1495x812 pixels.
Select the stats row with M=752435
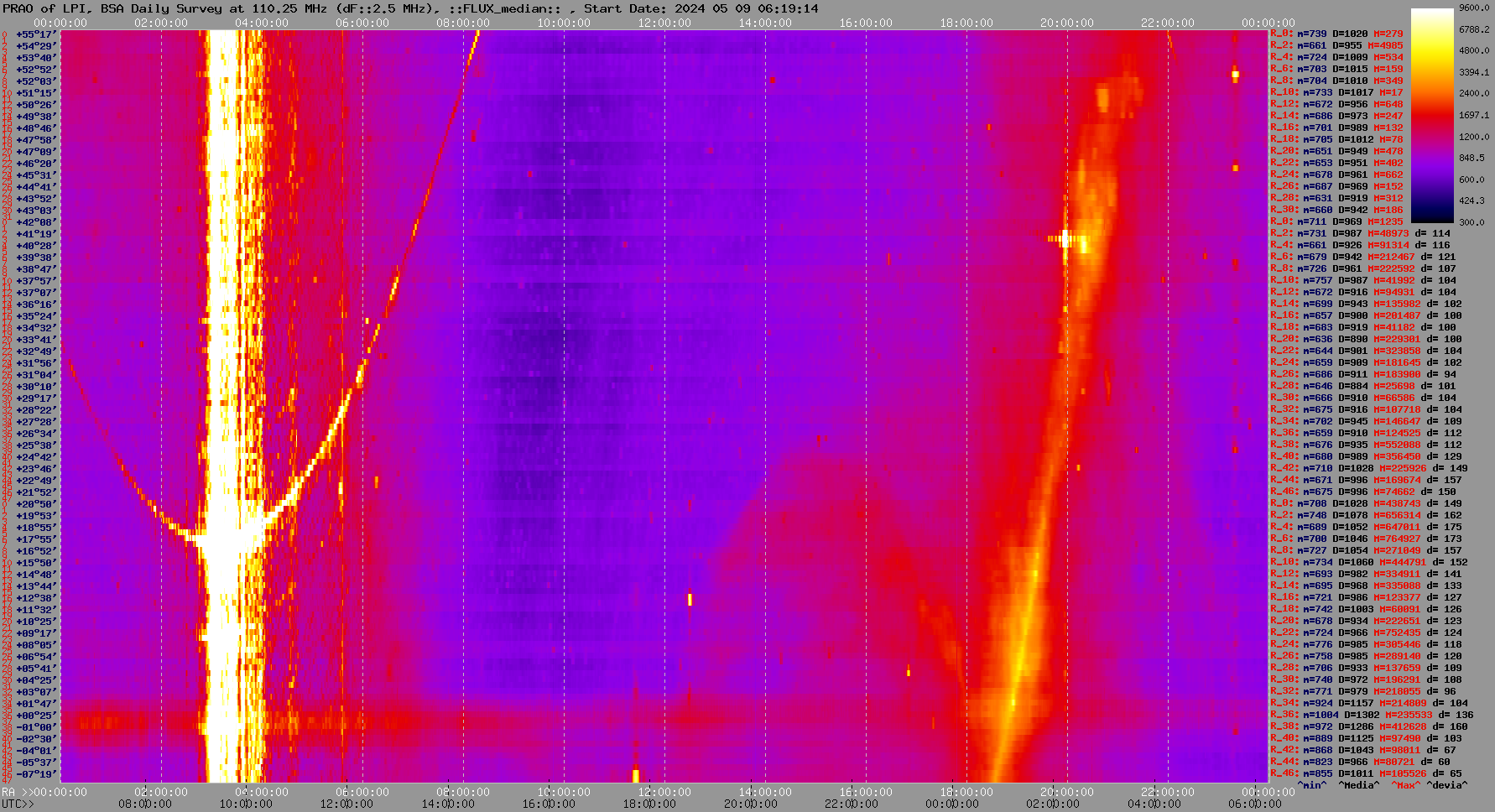tap(1366, 633)
